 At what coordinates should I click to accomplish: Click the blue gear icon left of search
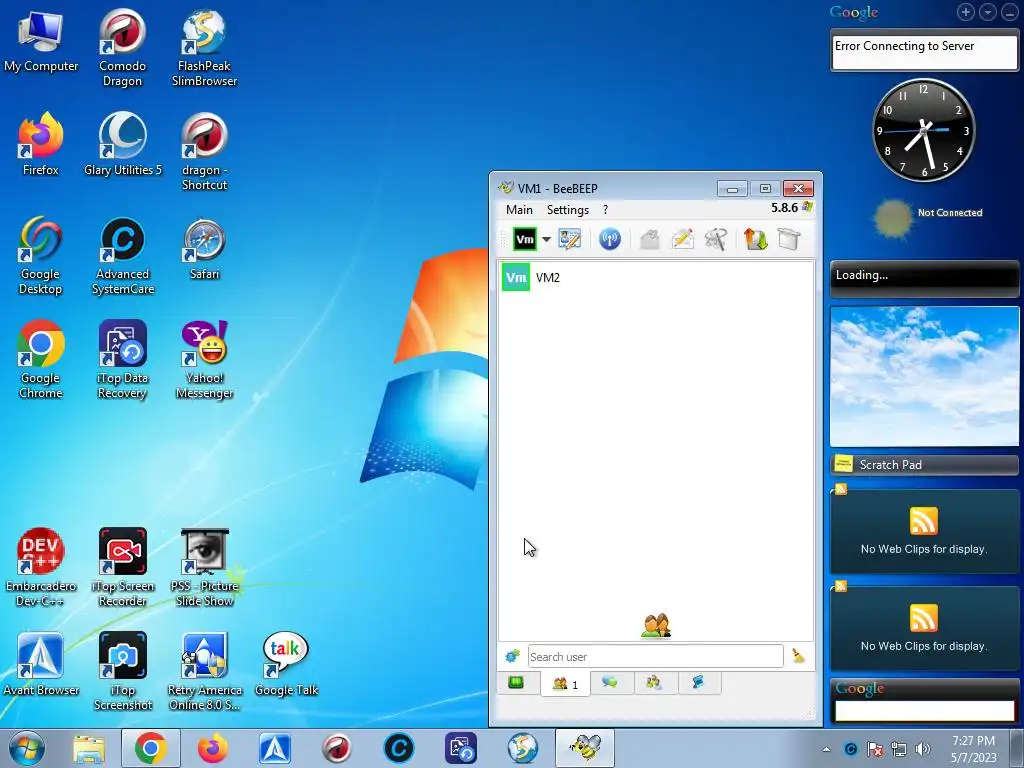click(513, 656)
